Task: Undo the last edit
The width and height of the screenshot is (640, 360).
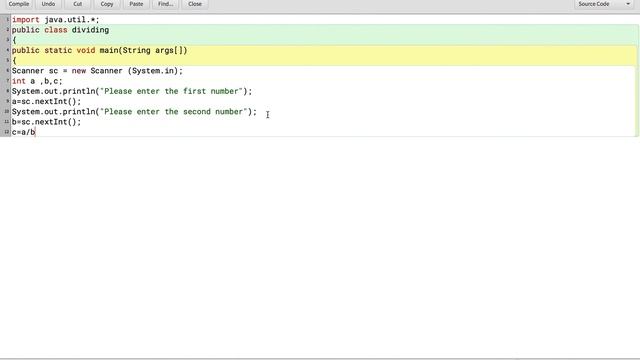Action: click(x=48, y=4)
